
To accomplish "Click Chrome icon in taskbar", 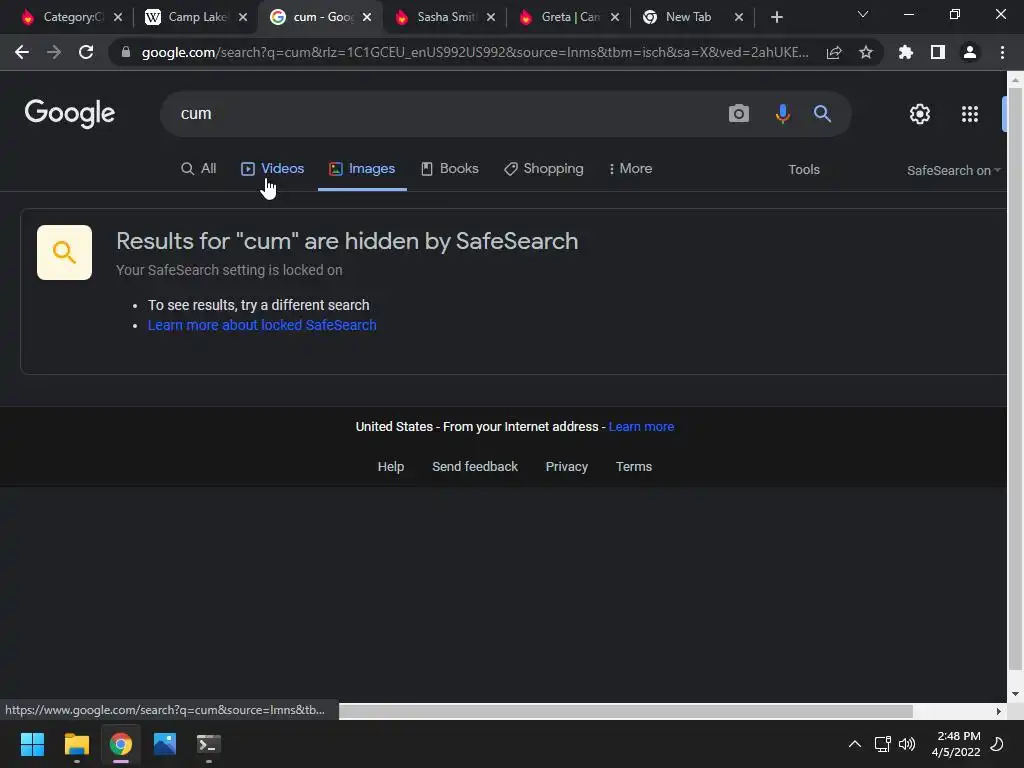I will pyautogui.click(x=121, y=744).
